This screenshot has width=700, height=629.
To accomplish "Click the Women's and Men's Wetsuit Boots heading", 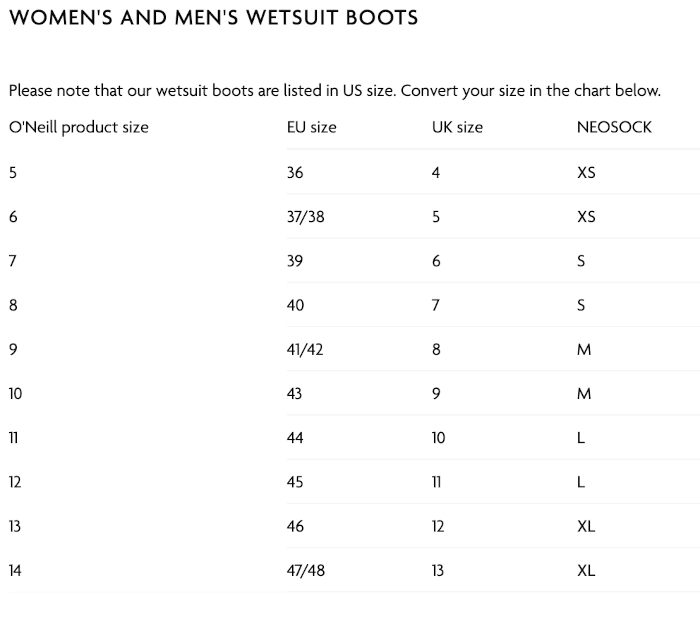I will click(213, 18).
